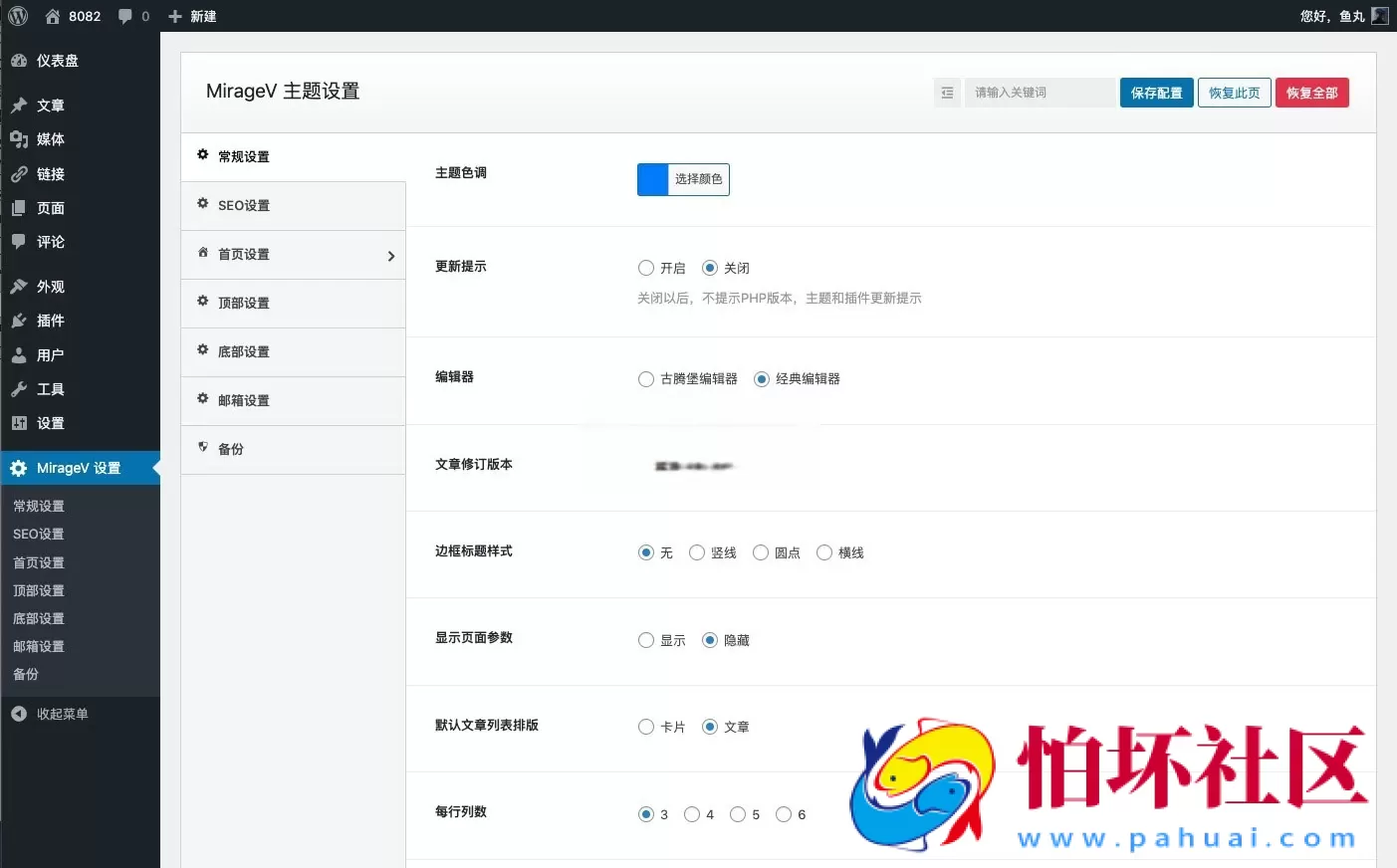Enable 开启 for update prompts
1397x868 pixels.
[646, 268]
